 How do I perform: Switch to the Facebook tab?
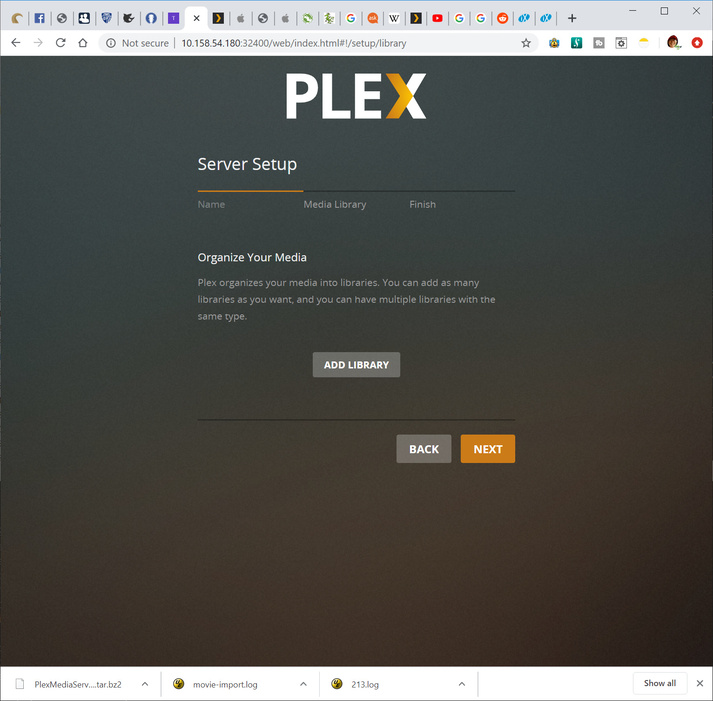point(40,18)
